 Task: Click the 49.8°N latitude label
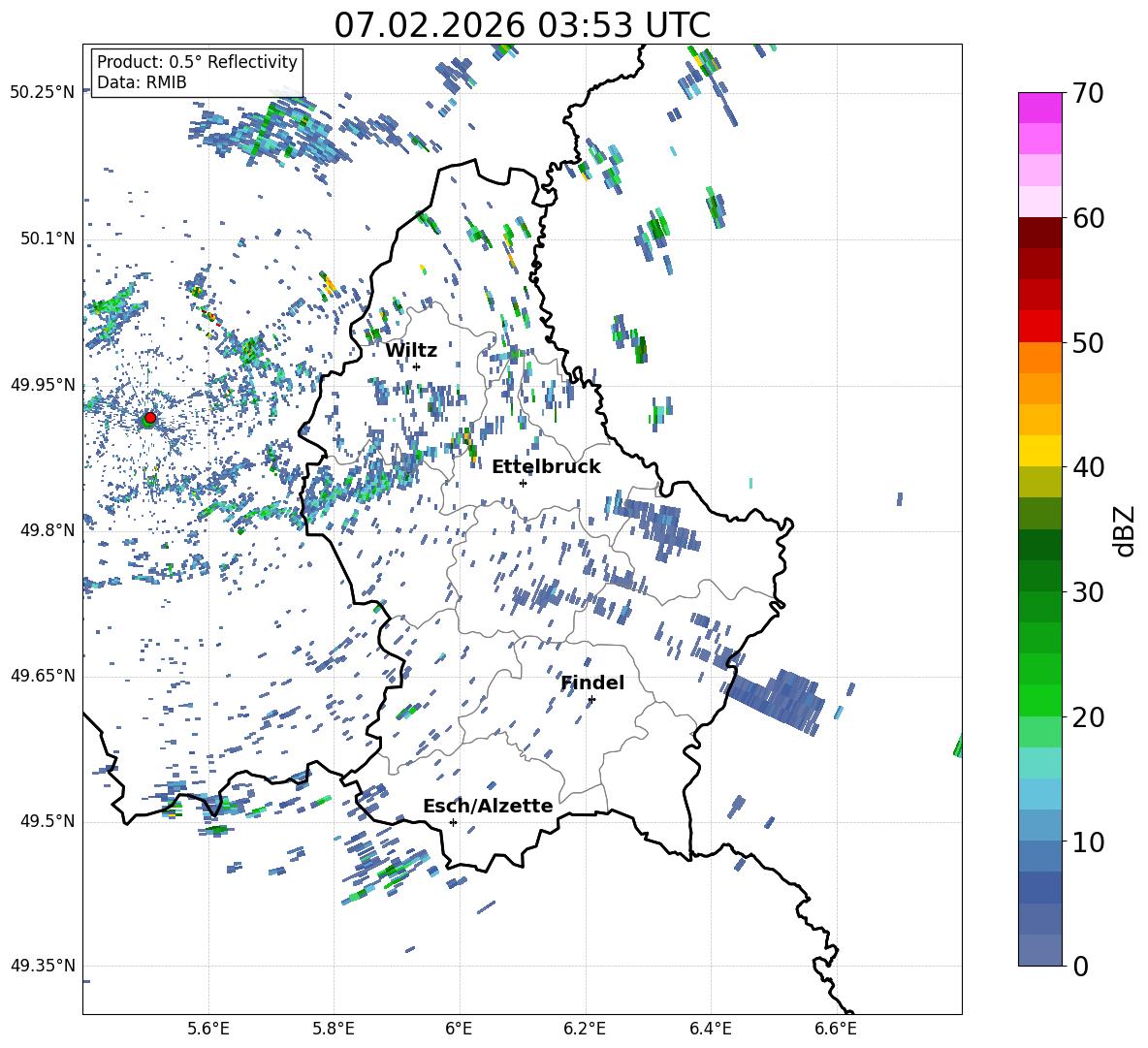47,530
